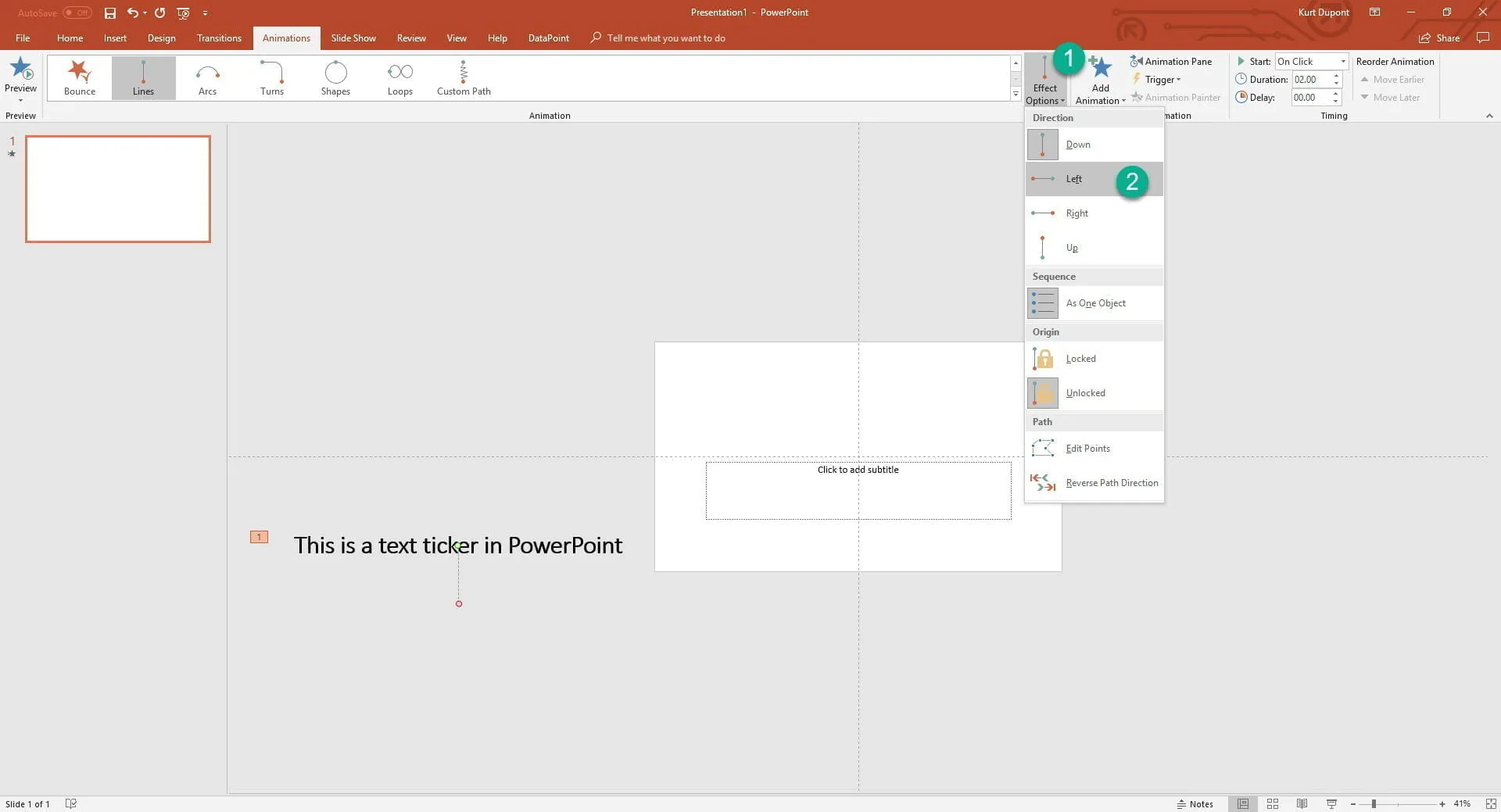Screen dimensions: 1501x812
Task: Open the File tab
Action: click(23, 38)
